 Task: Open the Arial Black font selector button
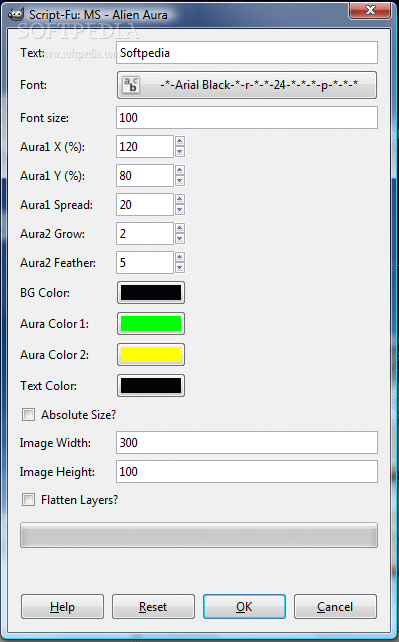pos(247,85)
